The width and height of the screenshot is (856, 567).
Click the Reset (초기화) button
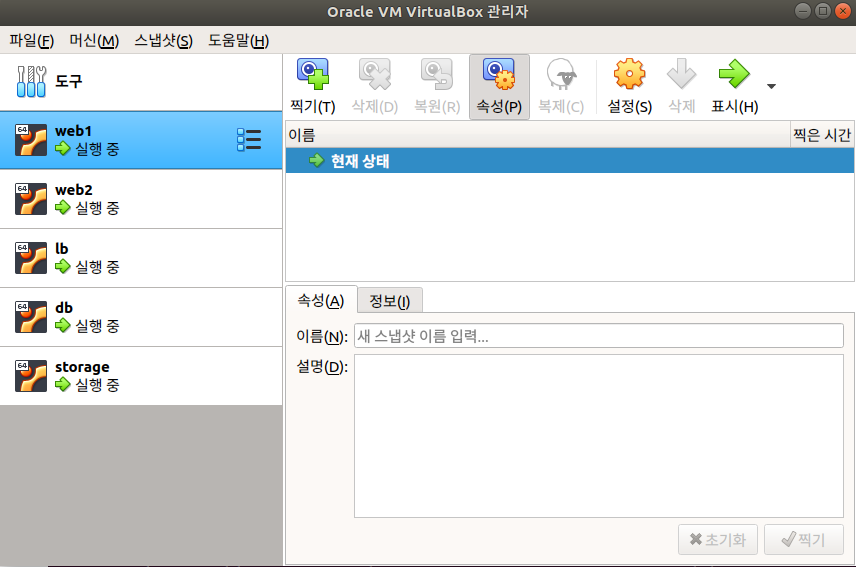(717, 540)
